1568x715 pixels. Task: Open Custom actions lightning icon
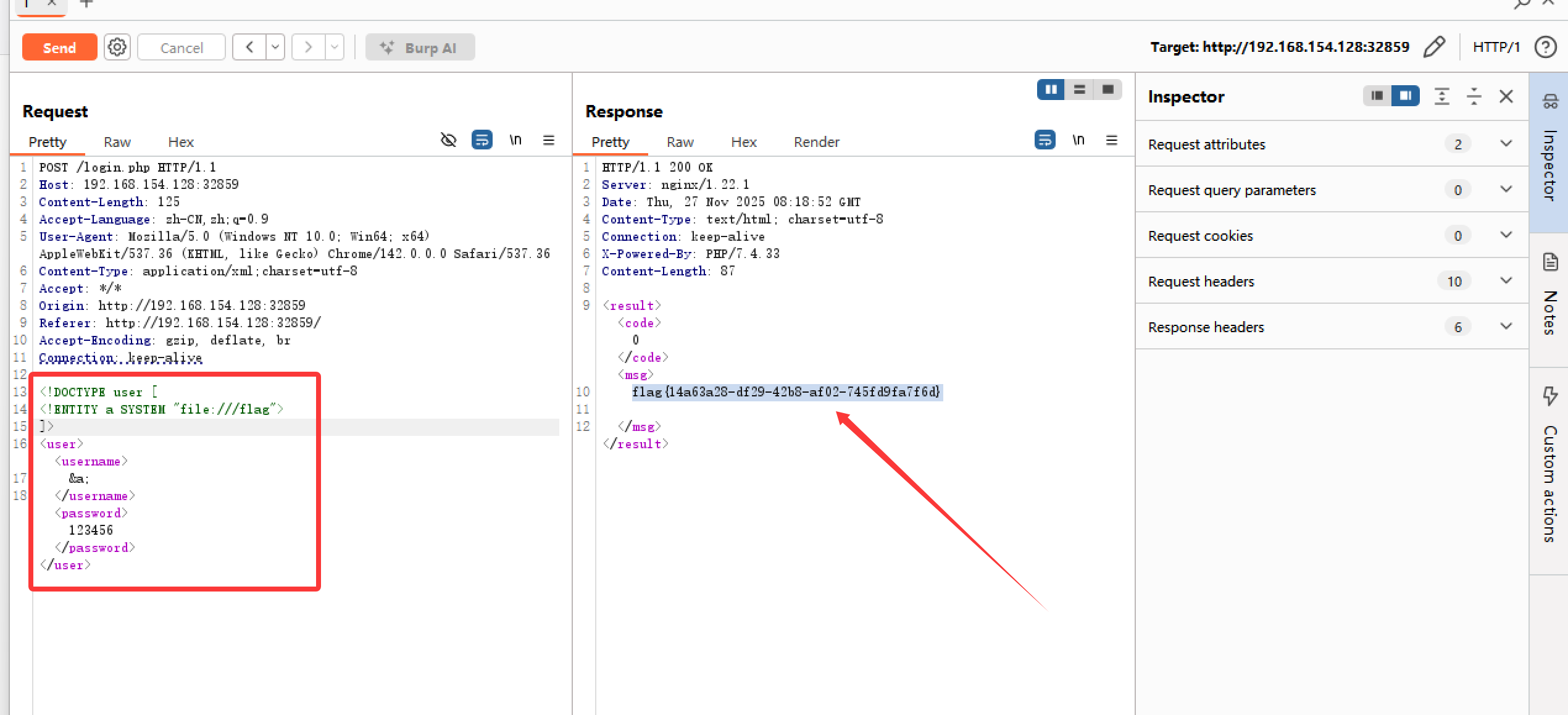1550,395
